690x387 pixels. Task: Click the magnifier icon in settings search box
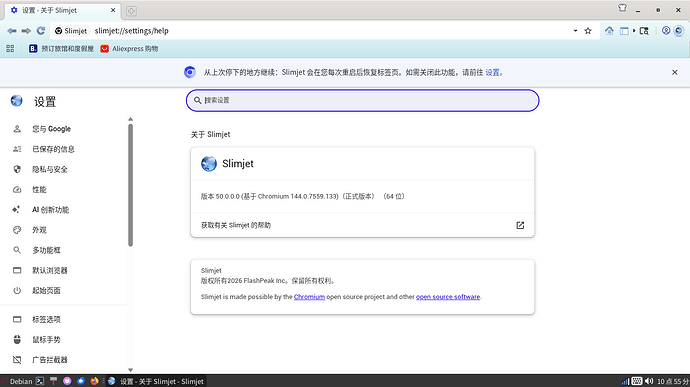(198, 100)
